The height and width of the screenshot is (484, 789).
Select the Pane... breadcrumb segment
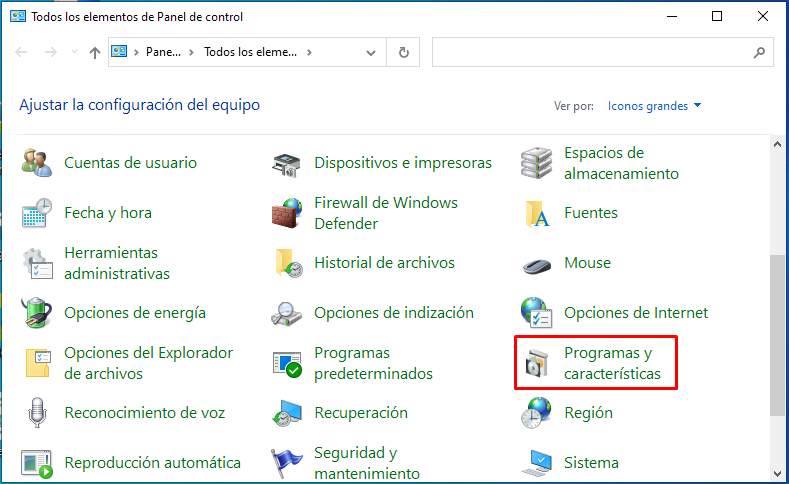point(163,52)
